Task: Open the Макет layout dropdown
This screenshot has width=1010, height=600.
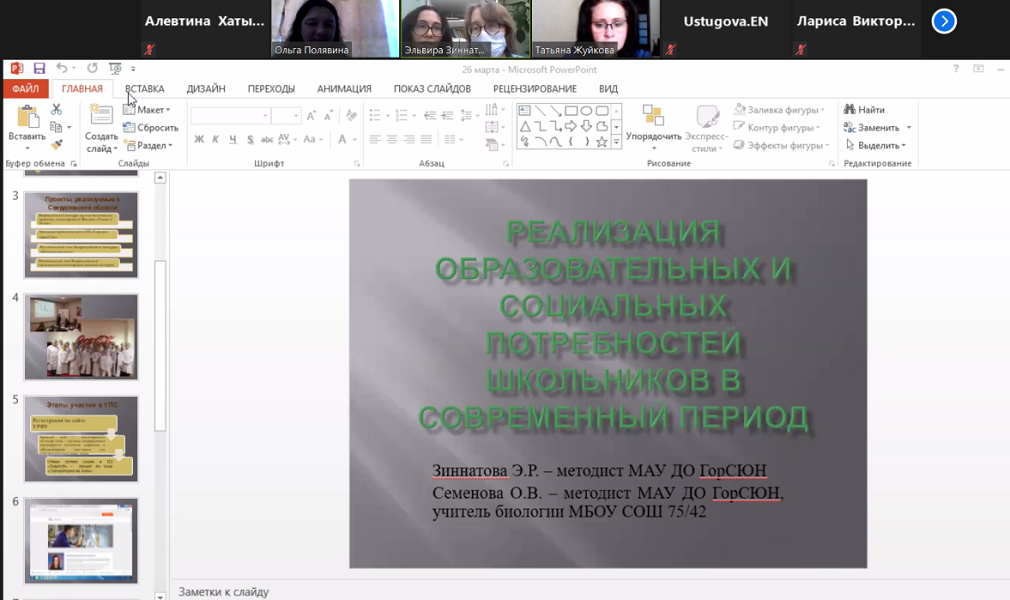Action: [x=147, y=110]
